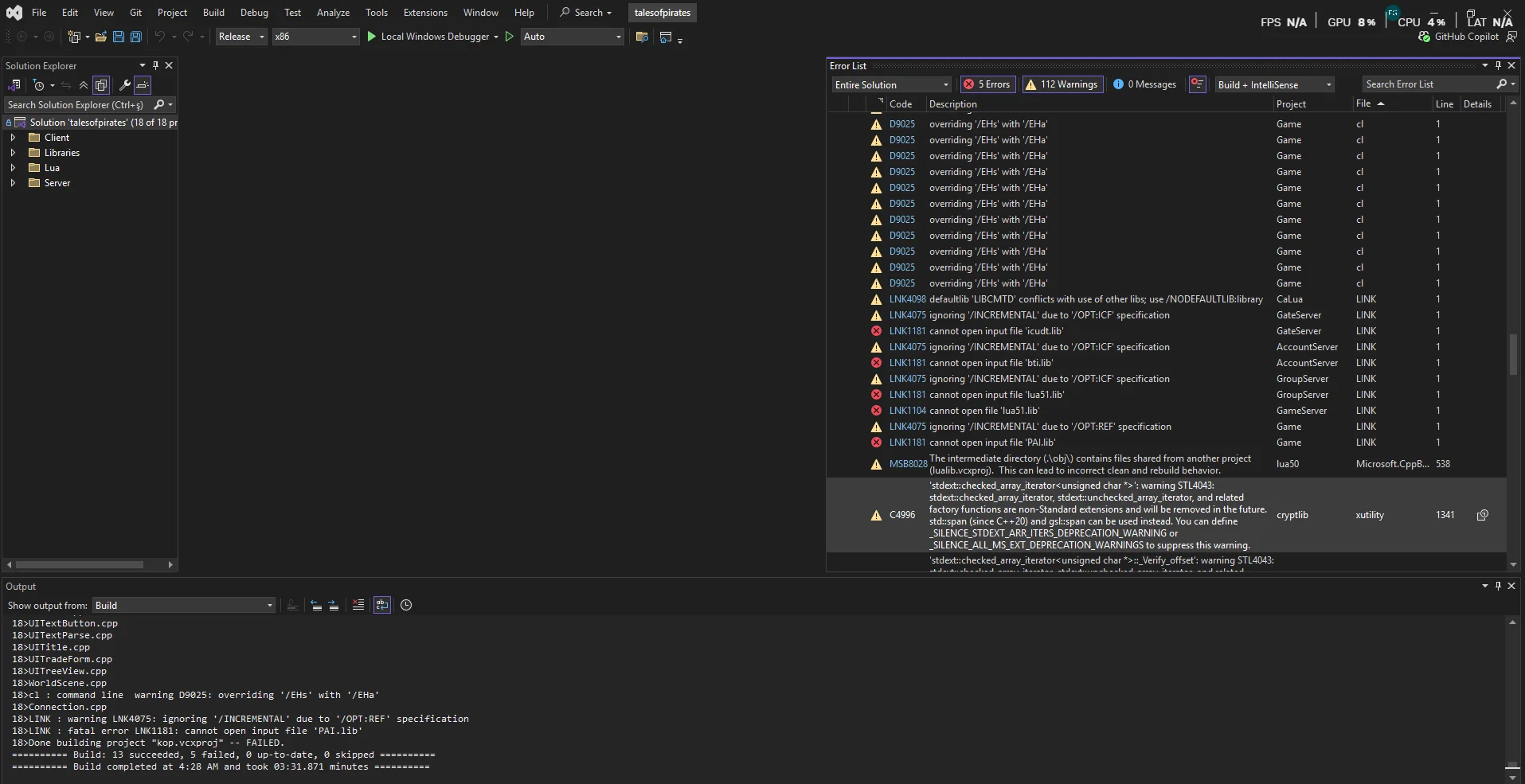Open Solution Explorer properties wrench icon
The height and width of the screenshot is (784, 1525).
point(124,85)
